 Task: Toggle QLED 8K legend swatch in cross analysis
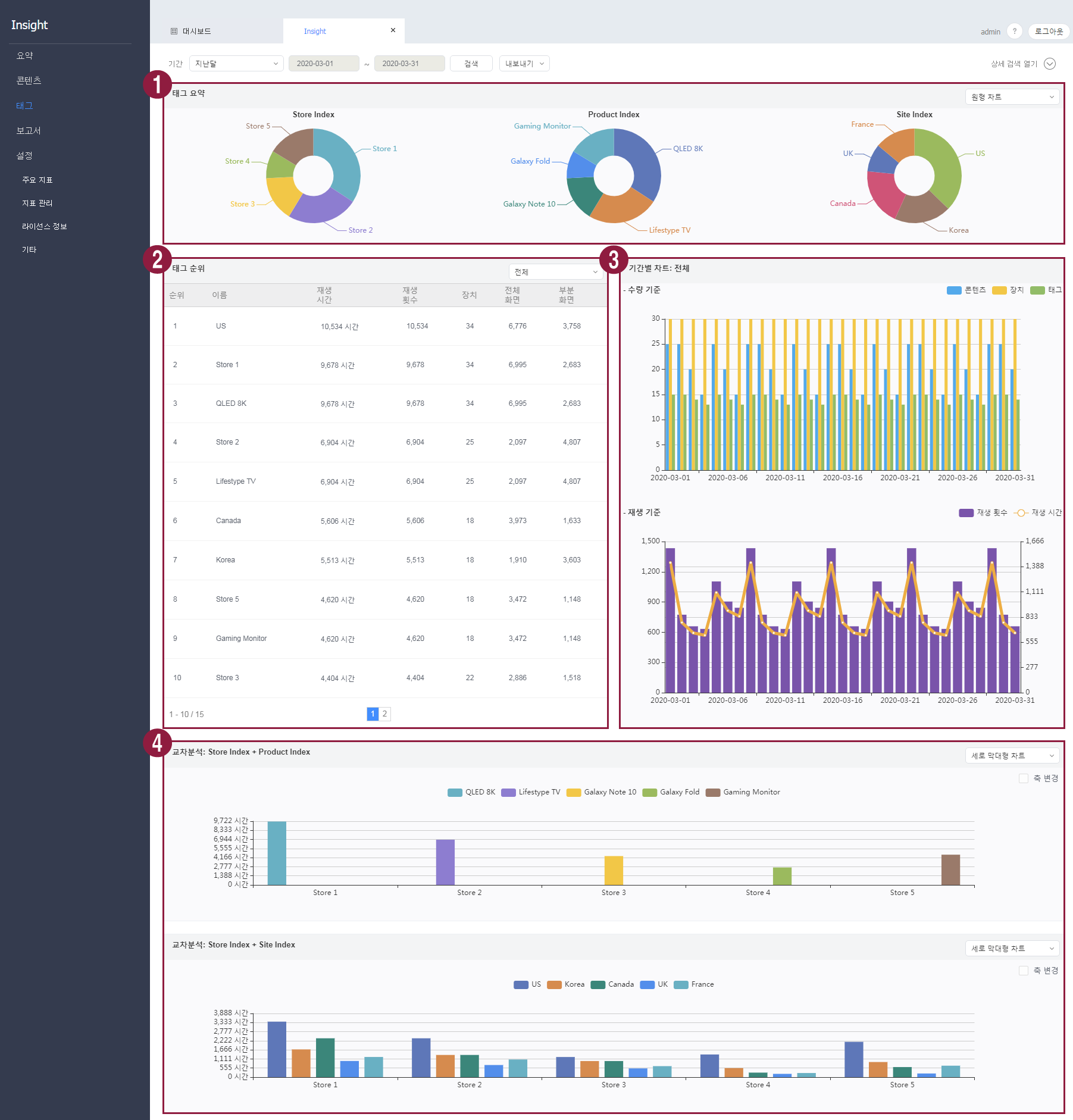455,793
